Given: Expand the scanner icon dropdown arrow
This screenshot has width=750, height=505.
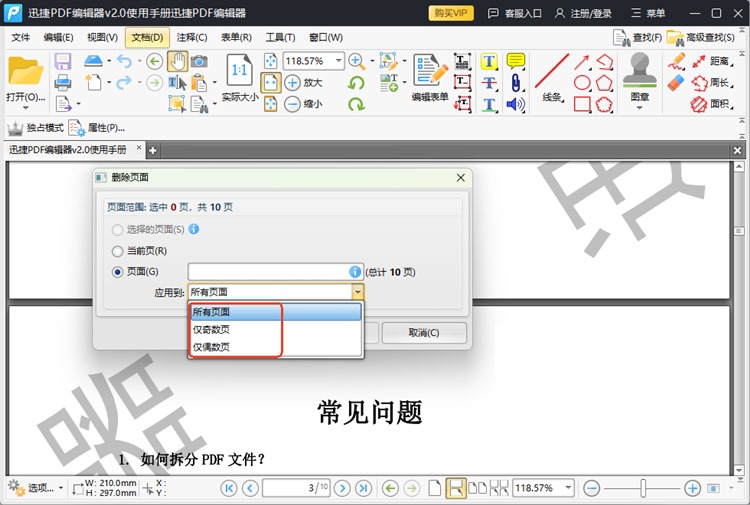Looking at the screenshot, I should pos(109,61).
